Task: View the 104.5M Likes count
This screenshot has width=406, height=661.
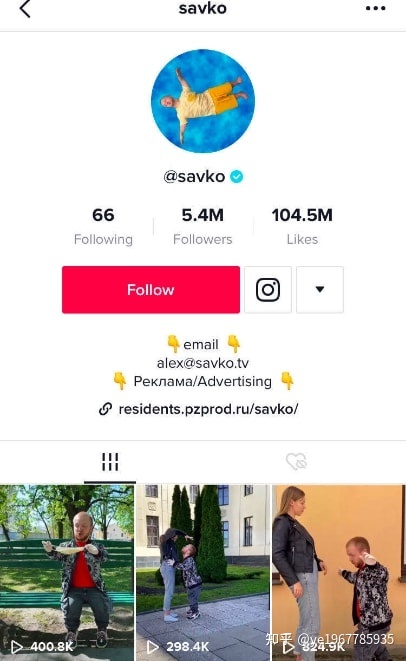Action: click(302, 226)
